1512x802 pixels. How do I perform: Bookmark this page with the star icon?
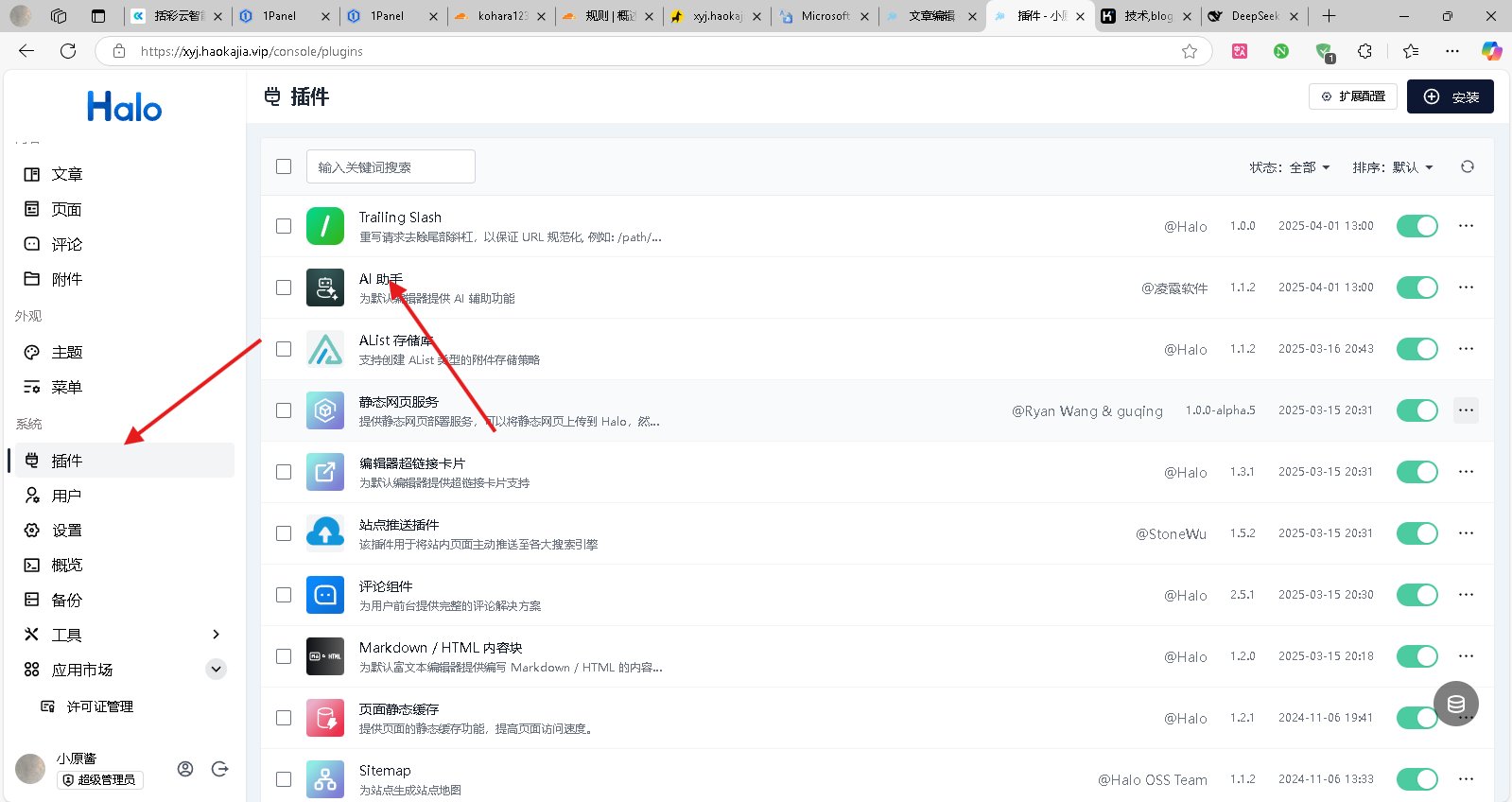(1190, 51)
